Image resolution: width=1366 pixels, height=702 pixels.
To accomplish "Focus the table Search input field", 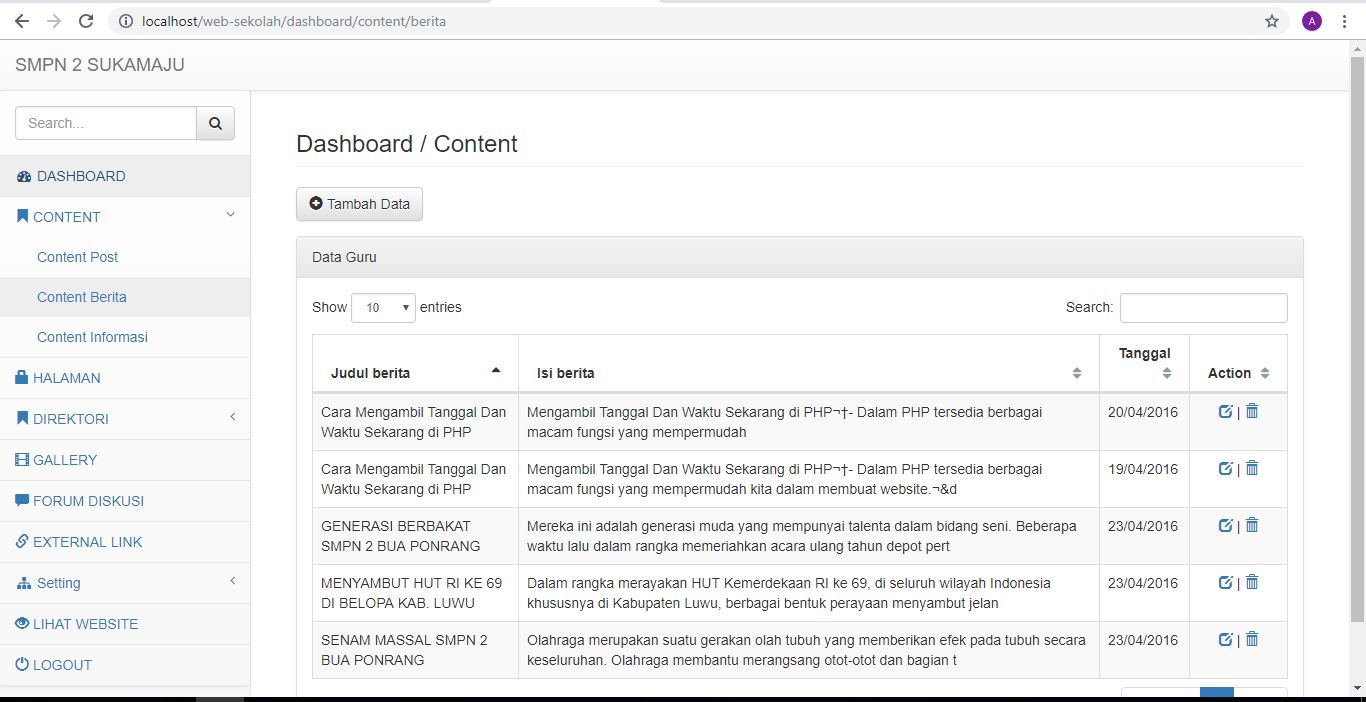I will 1203,308.
